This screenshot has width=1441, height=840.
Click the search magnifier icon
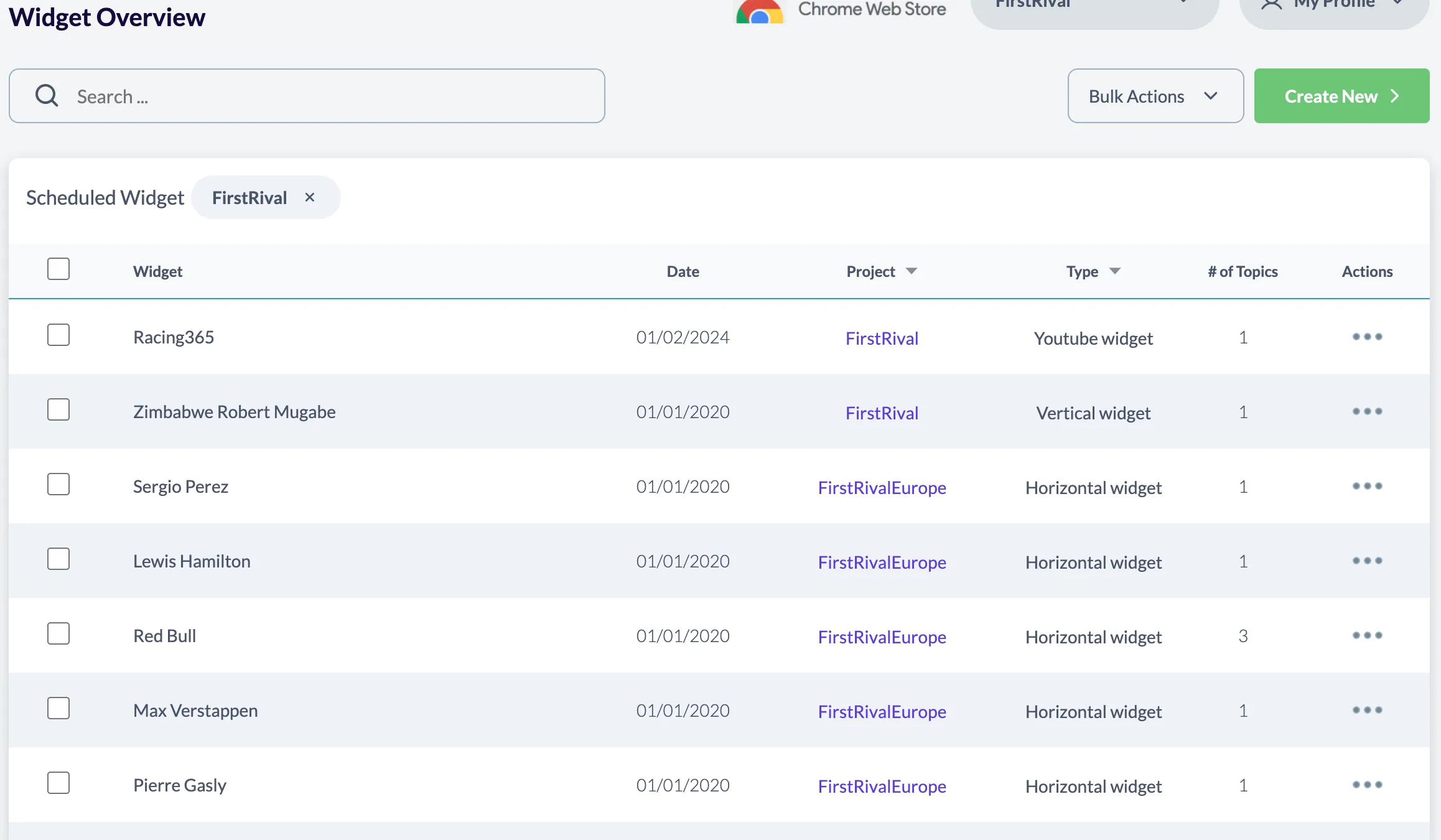click(47, 96)
